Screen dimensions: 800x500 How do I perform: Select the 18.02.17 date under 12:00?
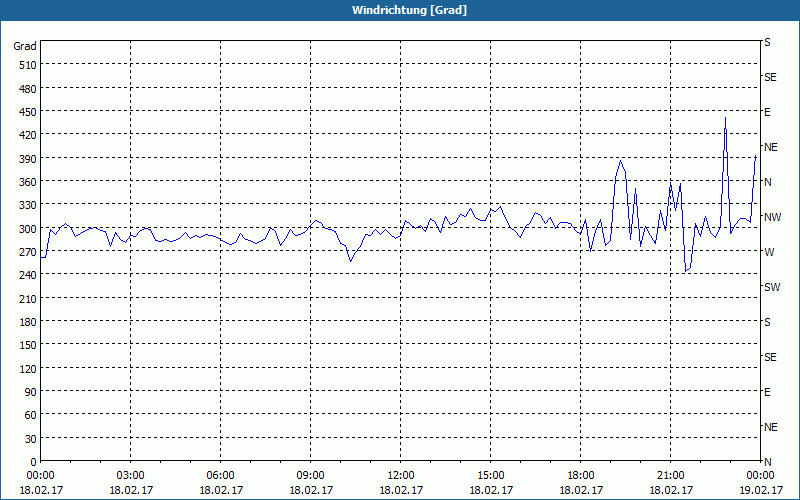pos(401,490)
